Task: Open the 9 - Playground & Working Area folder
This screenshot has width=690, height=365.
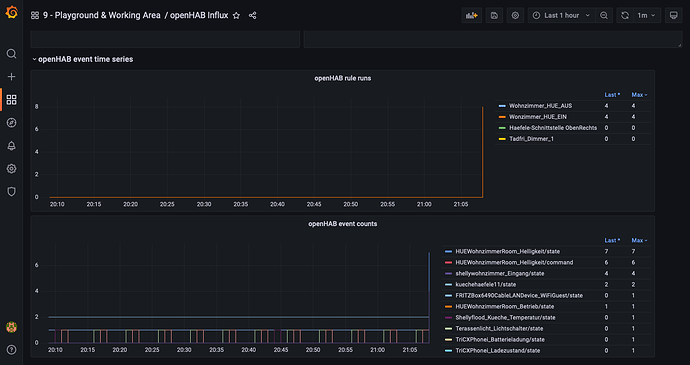Action: click(x=102, y=15)
